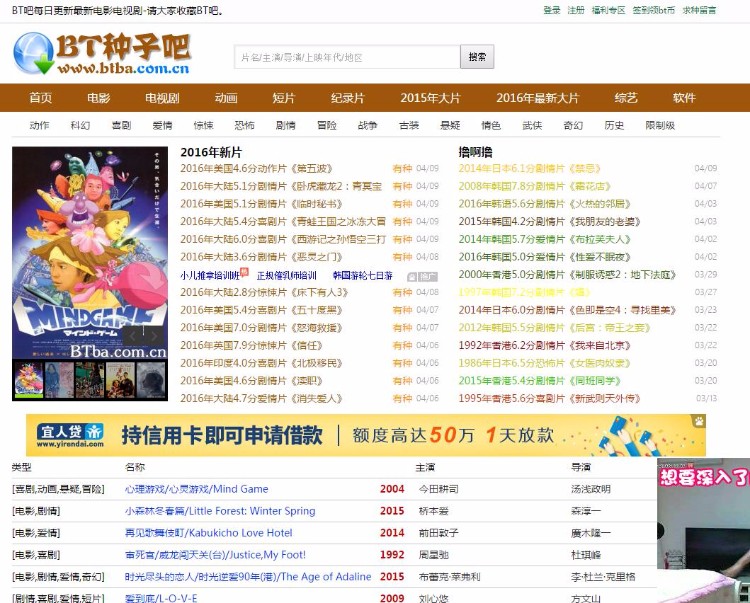Open movie link 《消失爱人》
Viewport: 750px width, 603px height.
point(262,398)
